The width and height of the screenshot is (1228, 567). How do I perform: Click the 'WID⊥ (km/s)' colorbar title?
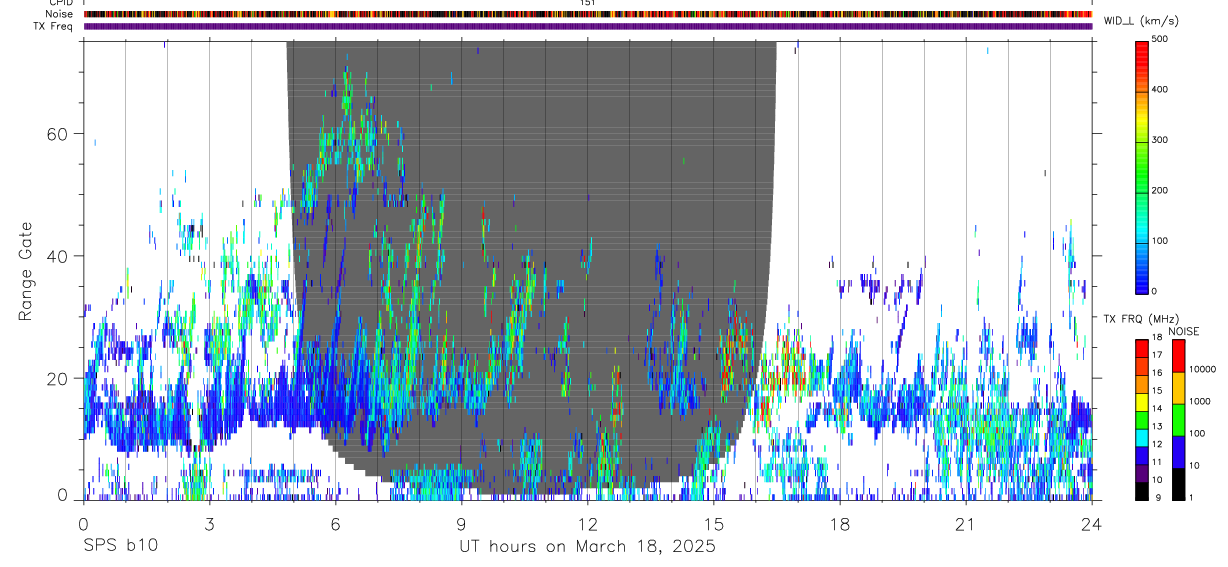coord(1139,21)
